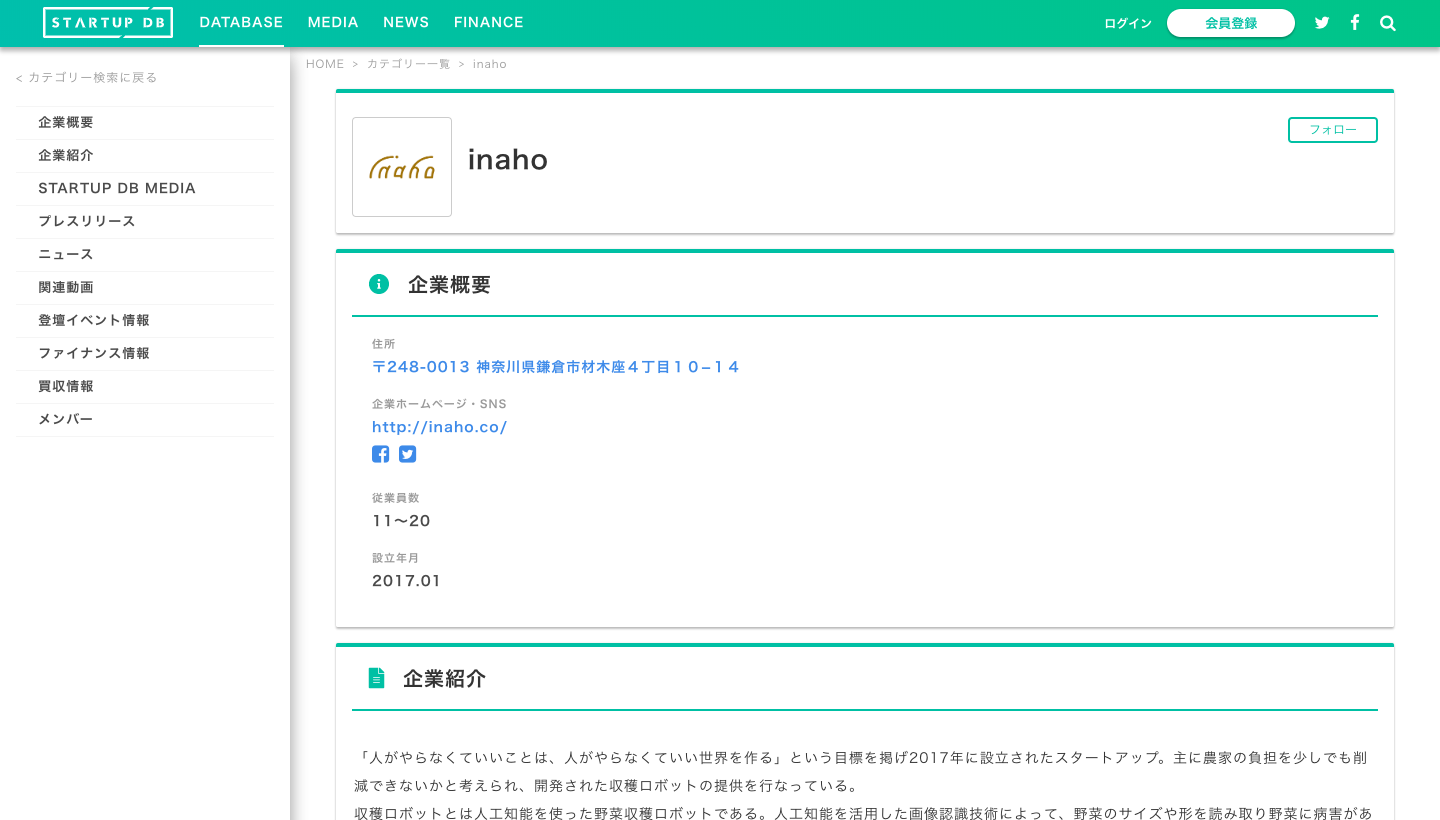Switch to the FINANCE tab
This screenshot has height=820, width=1440.
(488, 22)
